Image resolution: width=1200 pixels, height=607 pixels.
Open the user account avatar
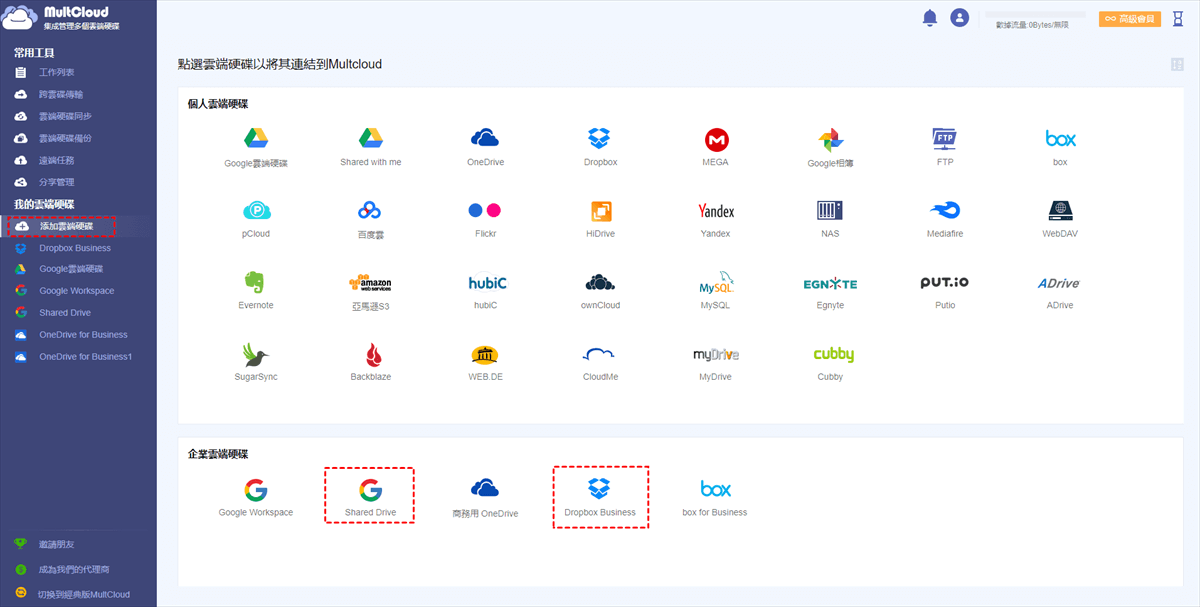pos(960,18)
